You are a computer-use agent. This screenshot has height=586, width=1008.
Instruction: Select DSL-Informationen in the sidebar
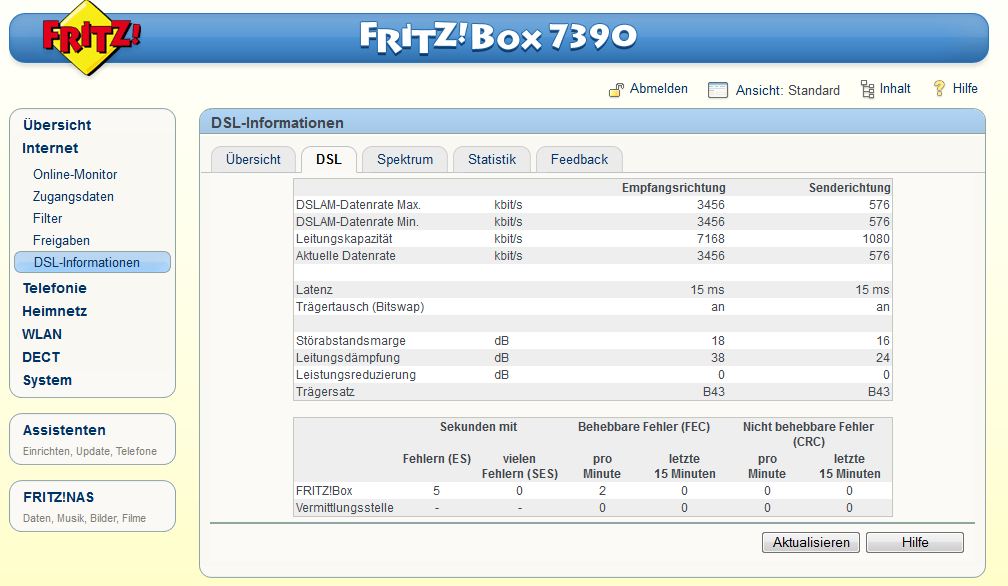pos(93,262)
